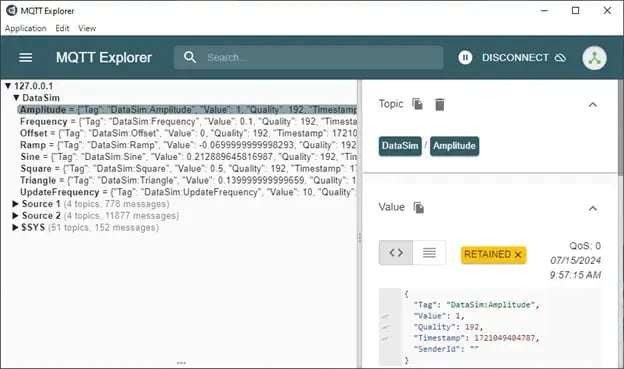The width and height of the screenshot is (624, 369).
Task: Click the search magnifier icon
Action: (x=190, y=57)
